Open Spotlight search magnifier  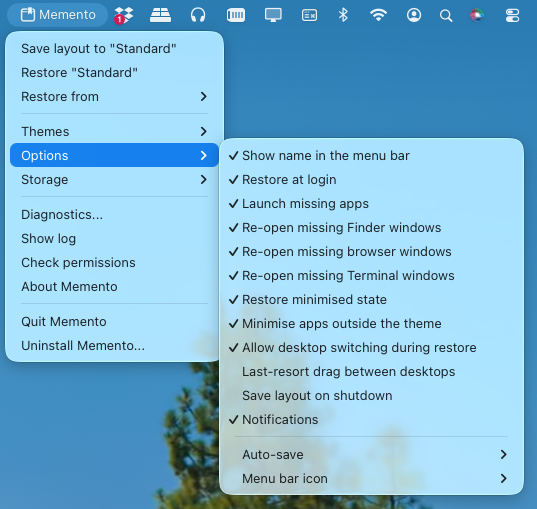446,15
